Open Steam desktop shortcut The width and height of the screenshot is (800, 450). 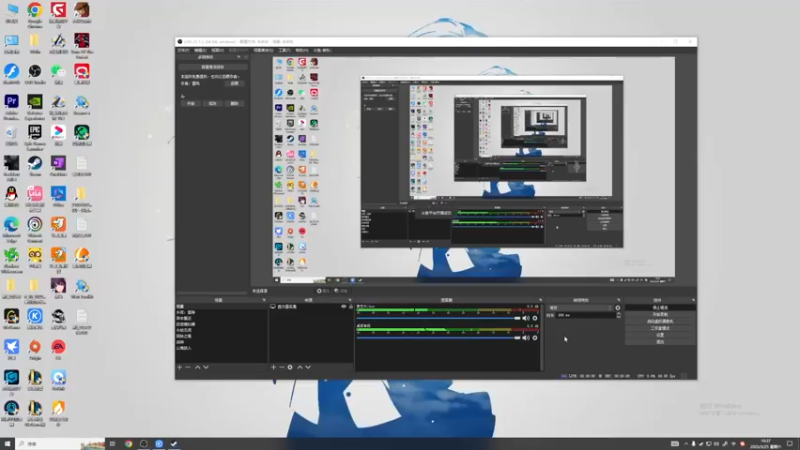click(x=35, y=166)
